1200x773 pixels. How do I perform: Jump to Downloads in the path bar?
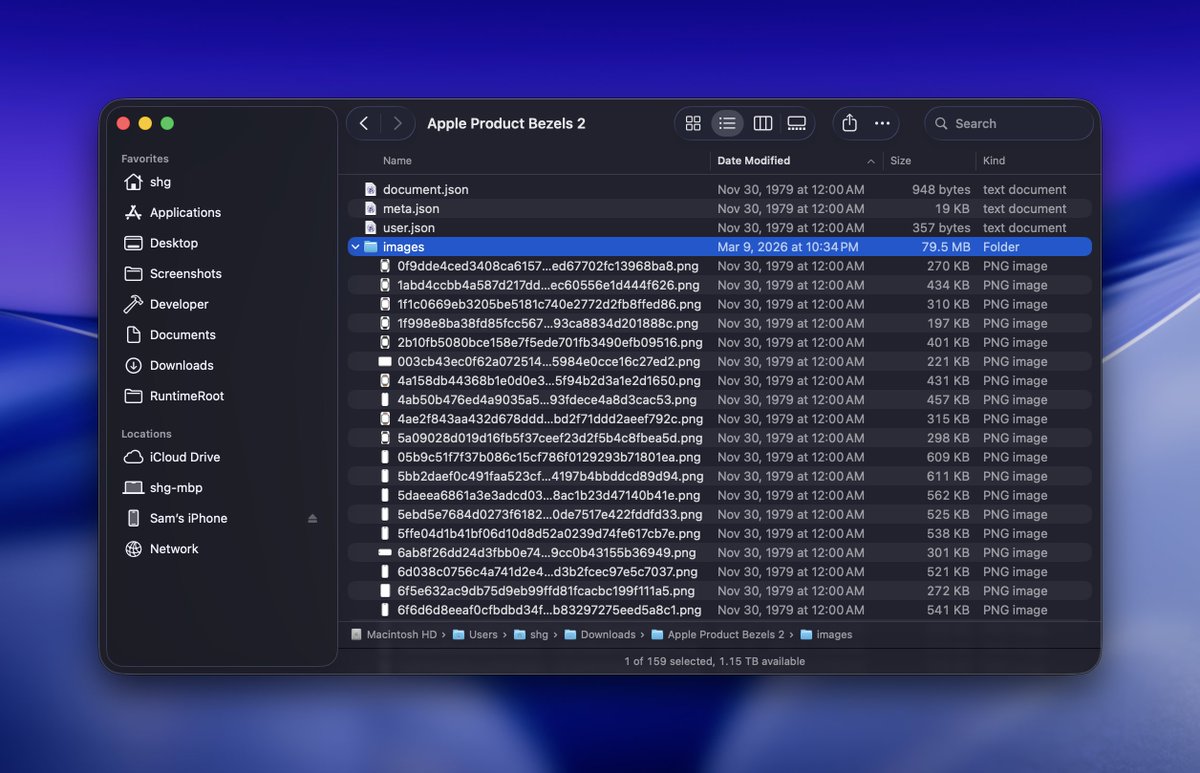point(600,634)
